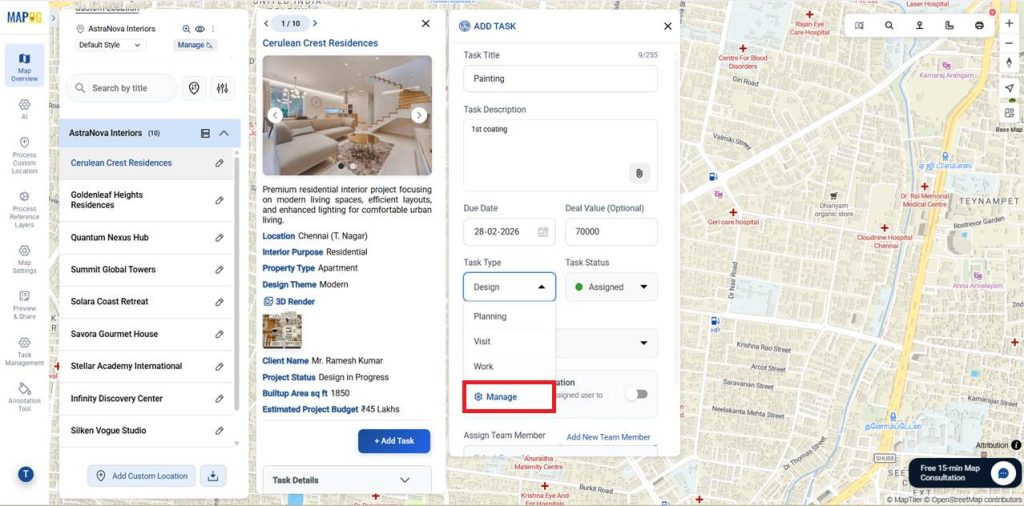Open the filter sliders icon
1024x506 pixels.
pyautogui.click(x=223, y=88)
